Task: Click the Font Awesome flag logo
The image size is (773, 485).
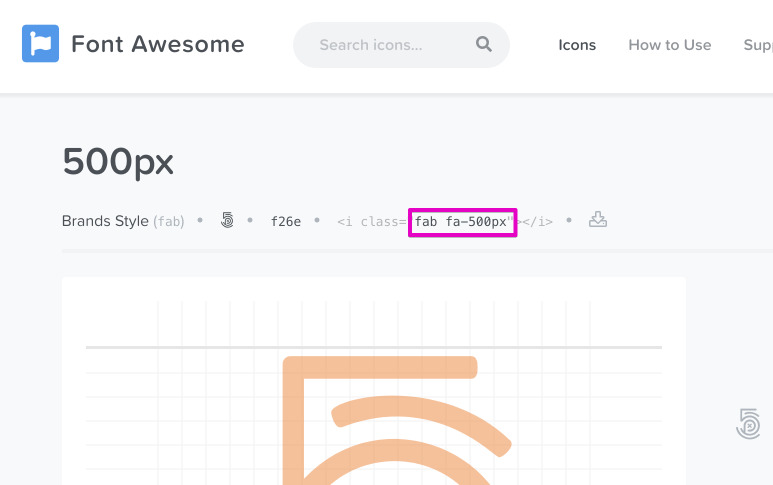Action: pos(40,44)
